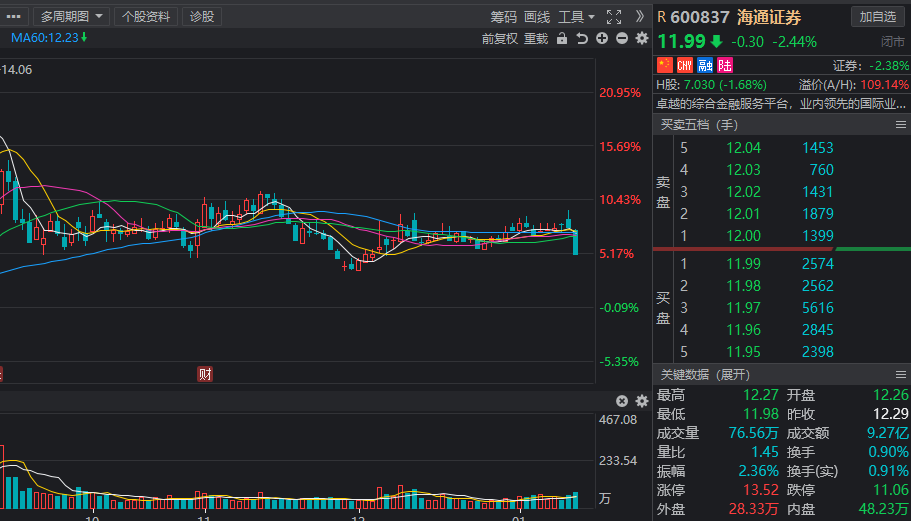Click the China flag market icon

(665, 64)
